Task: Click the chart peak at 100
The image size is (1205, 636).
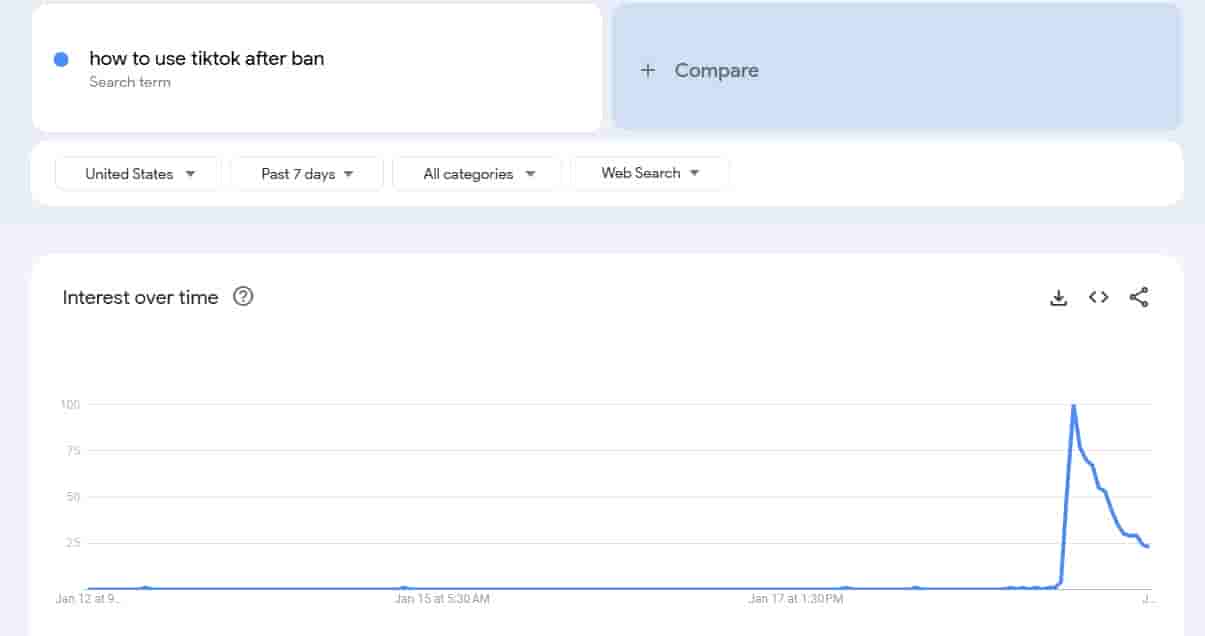Action: click(1073, 406)
